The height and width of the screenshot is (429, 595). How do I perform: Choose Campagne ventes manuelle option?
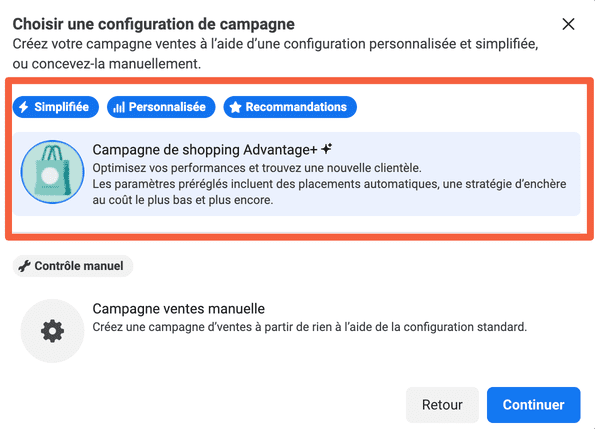[x=297, y=331]
